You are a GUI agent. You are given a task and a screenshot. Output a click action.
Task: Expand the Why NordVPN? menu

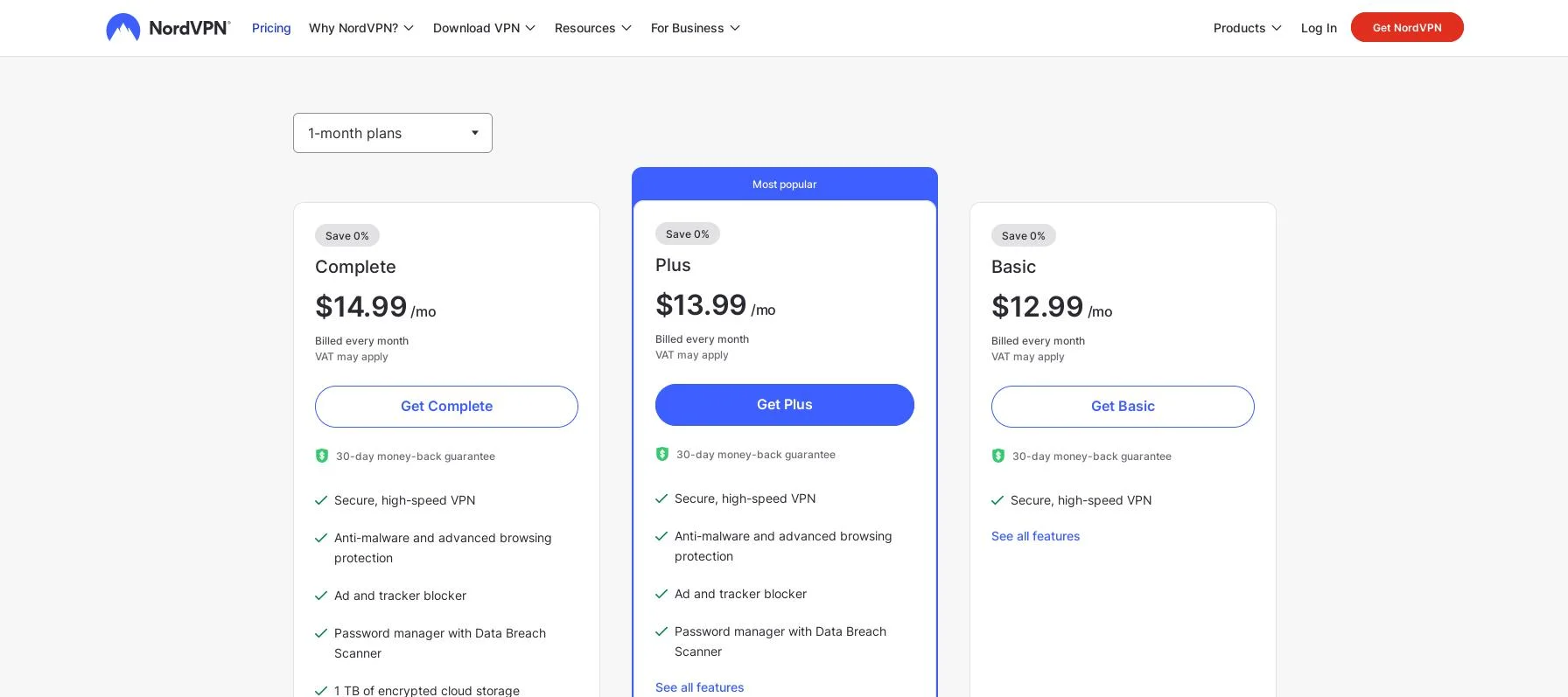[361, 28]
